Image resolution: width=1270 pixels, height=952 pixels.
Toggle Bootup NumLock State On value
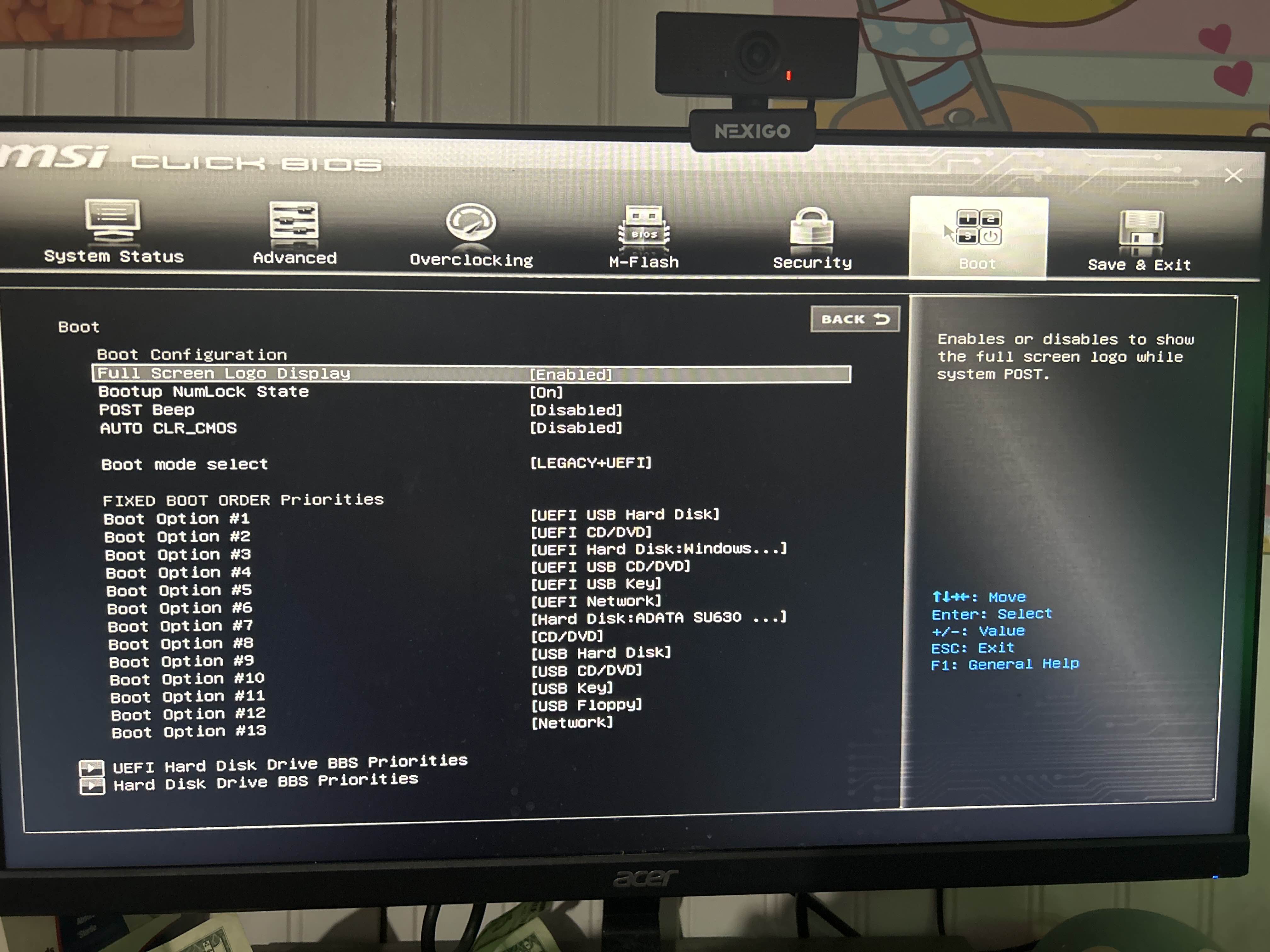click(546, 393)
